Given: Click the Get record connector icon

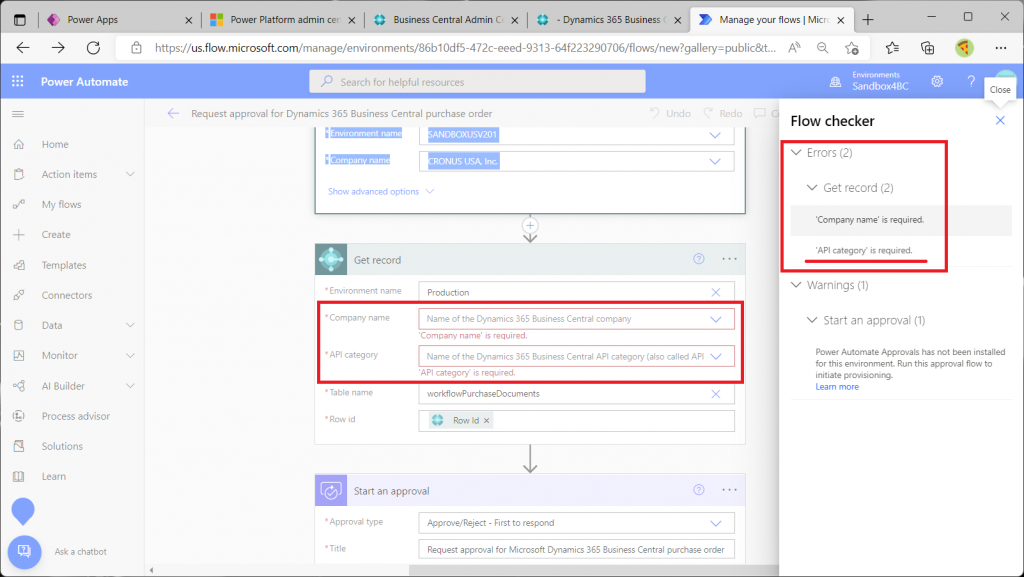Looking at the screenshot, I should click(x=331, y=259).
